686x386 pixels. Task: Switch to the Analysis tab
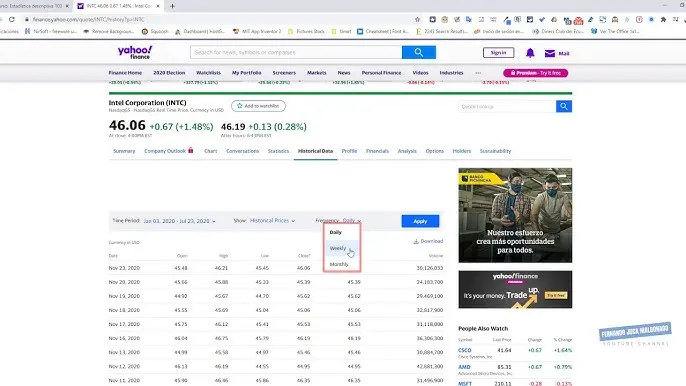tap(407, 151)
